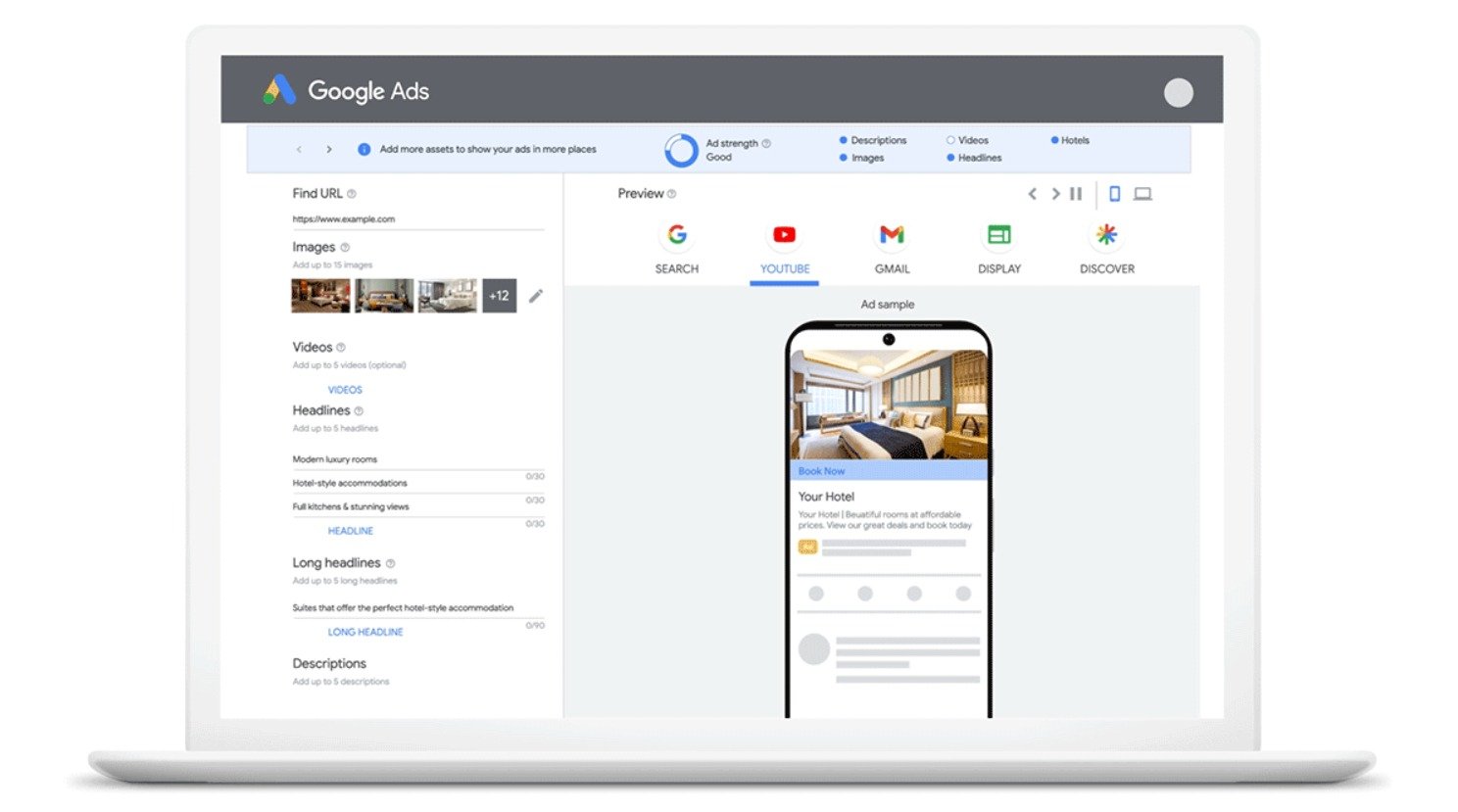1458x812 pixels.
Task: Go to next ad preview chevron
Action: (1056, 194)
